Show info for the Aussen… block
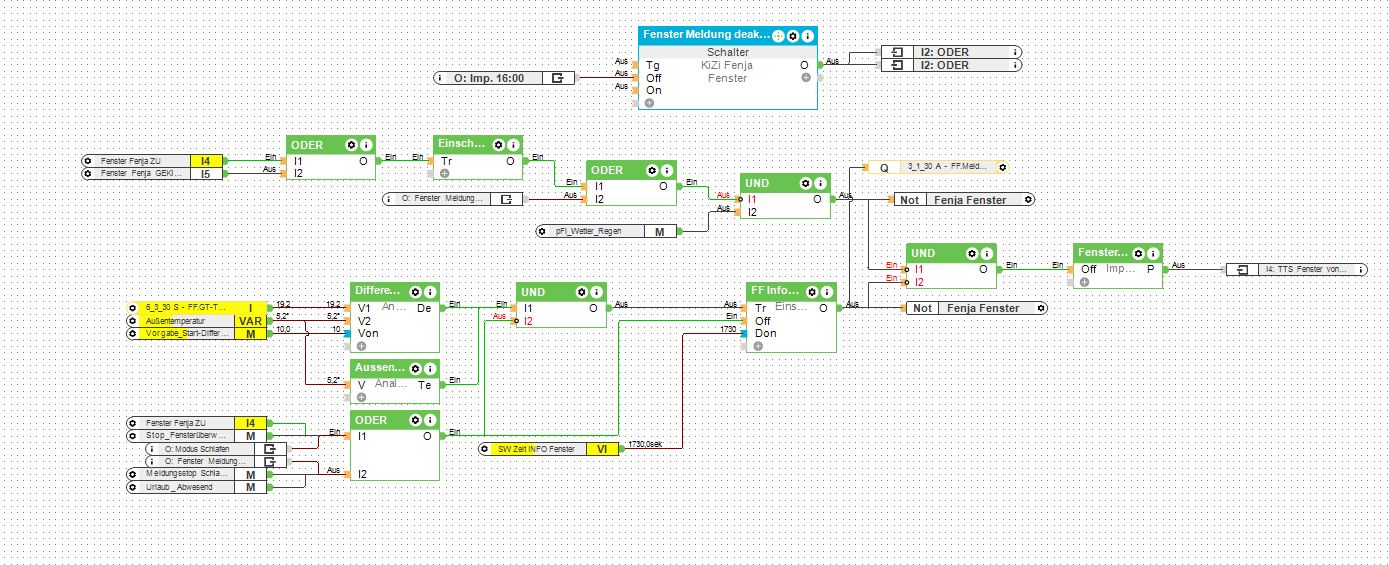 tap(429, 368)
